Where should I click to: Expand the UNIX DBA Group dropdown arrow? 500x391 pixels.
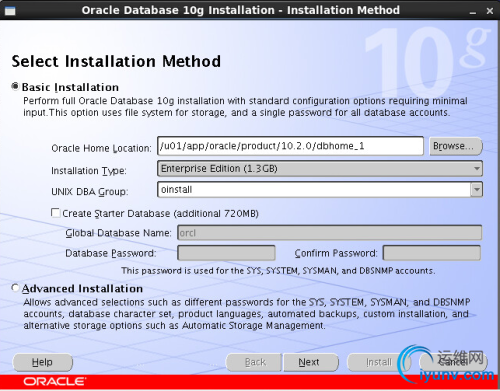(x=477, y=190)
